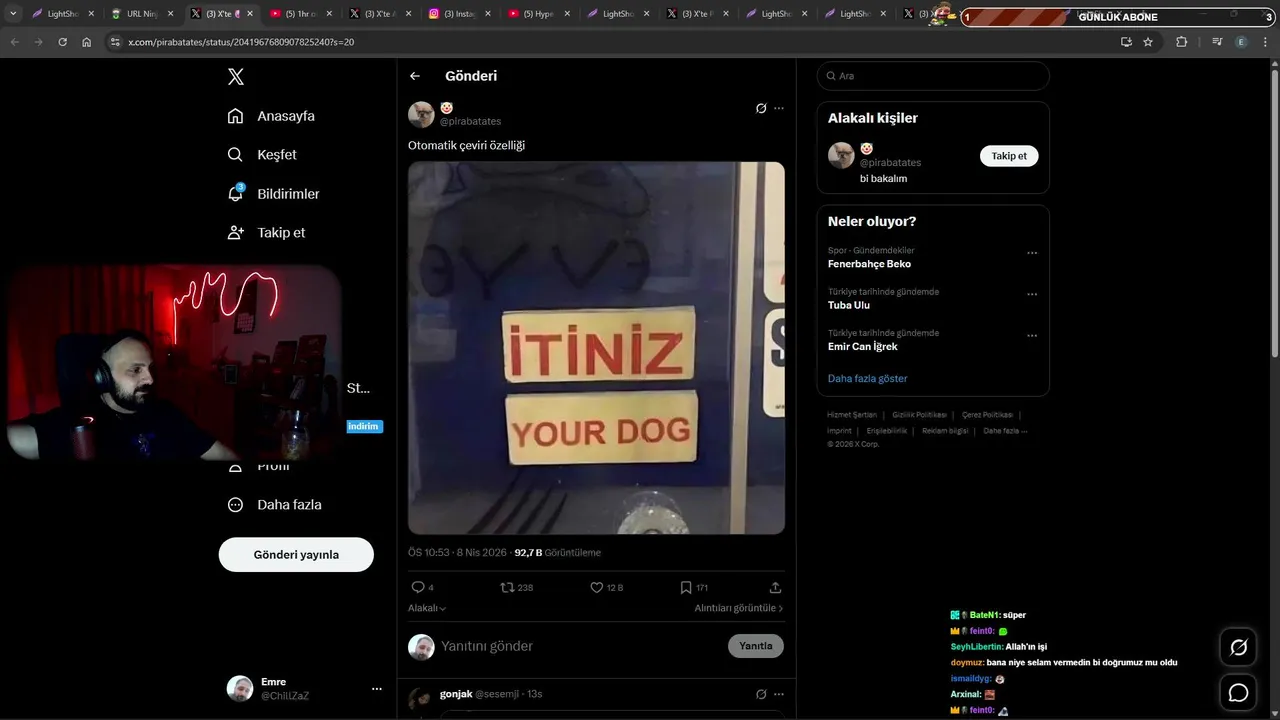Open Hizmet Şartları footer link
1280x720 pixels.
[852, 415]
